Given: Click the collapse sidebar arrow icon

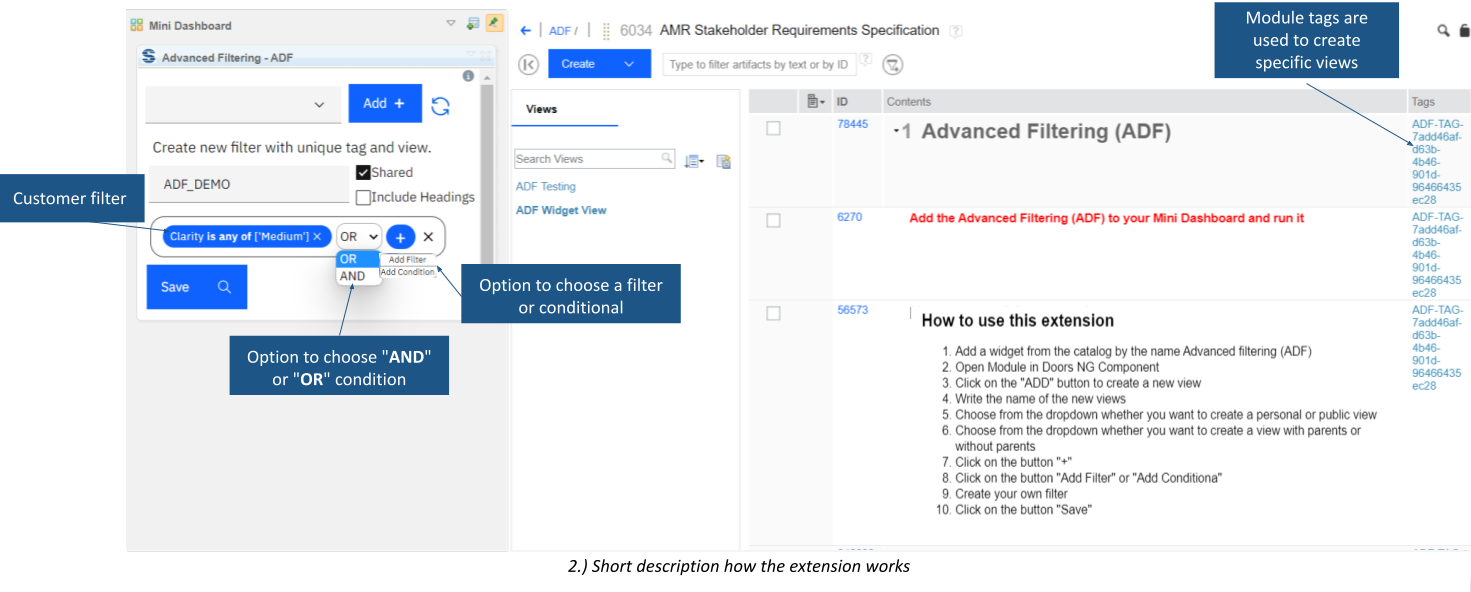Looking at the screenshot, I should coord(528,64).
